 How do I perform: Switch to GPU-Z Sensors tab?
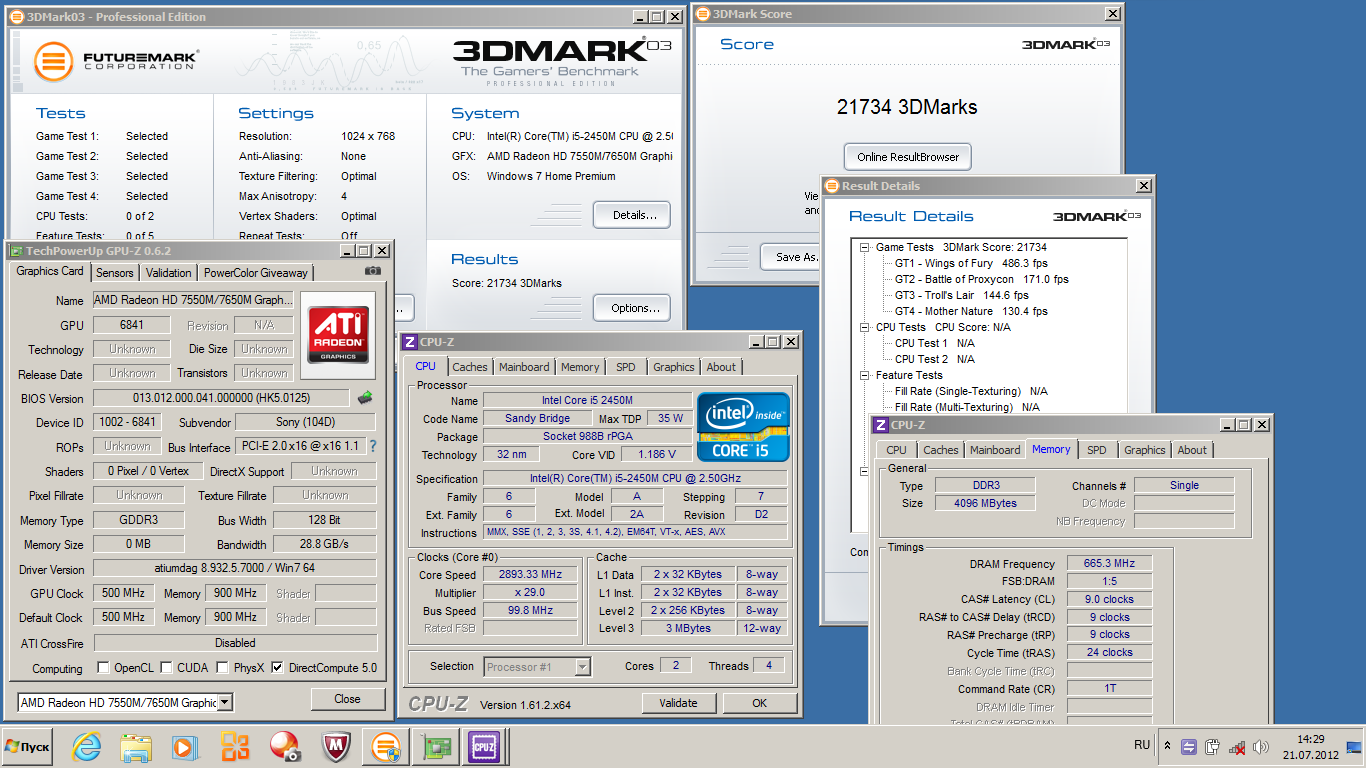115,273
